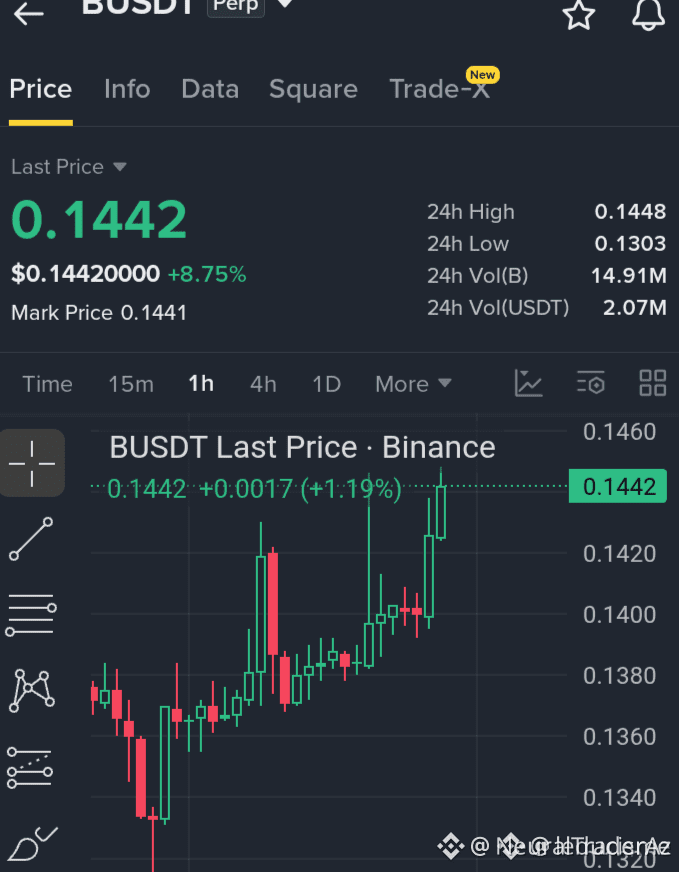Select the dotted price range forecasting tool
Image resolution: width=679 pixels, height=872 pixels.
point(31,768)
